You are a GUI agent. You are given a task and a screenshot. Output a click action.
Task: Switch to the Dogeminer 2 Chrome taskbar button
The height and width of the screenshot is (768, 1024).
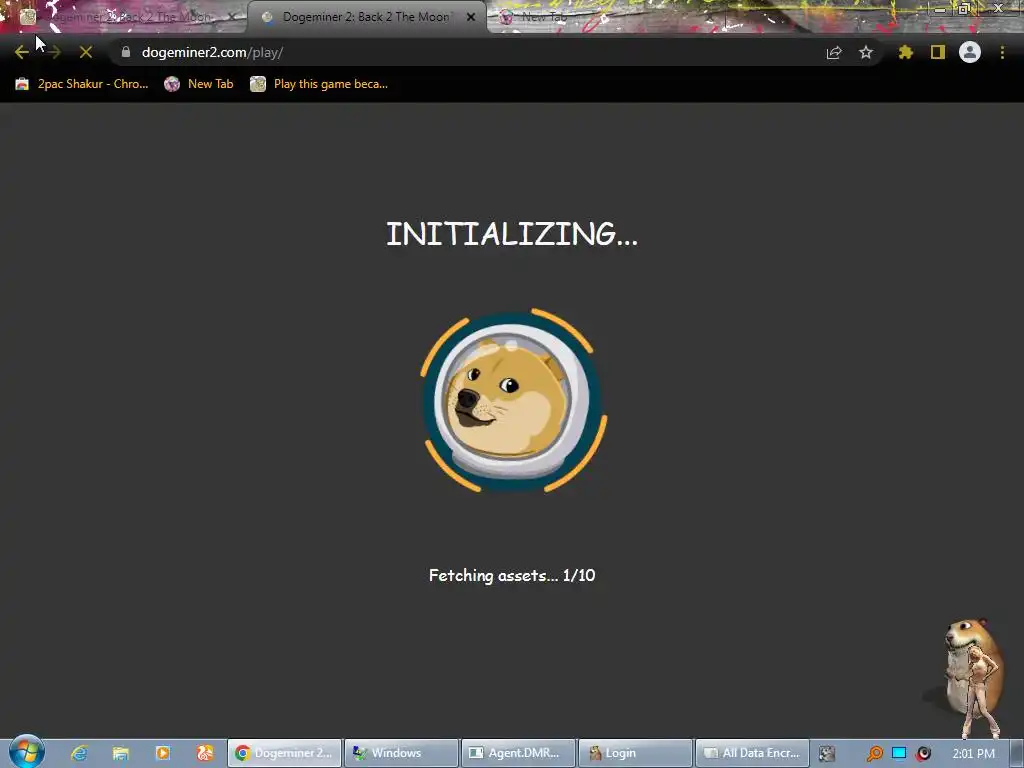[285, 753]
